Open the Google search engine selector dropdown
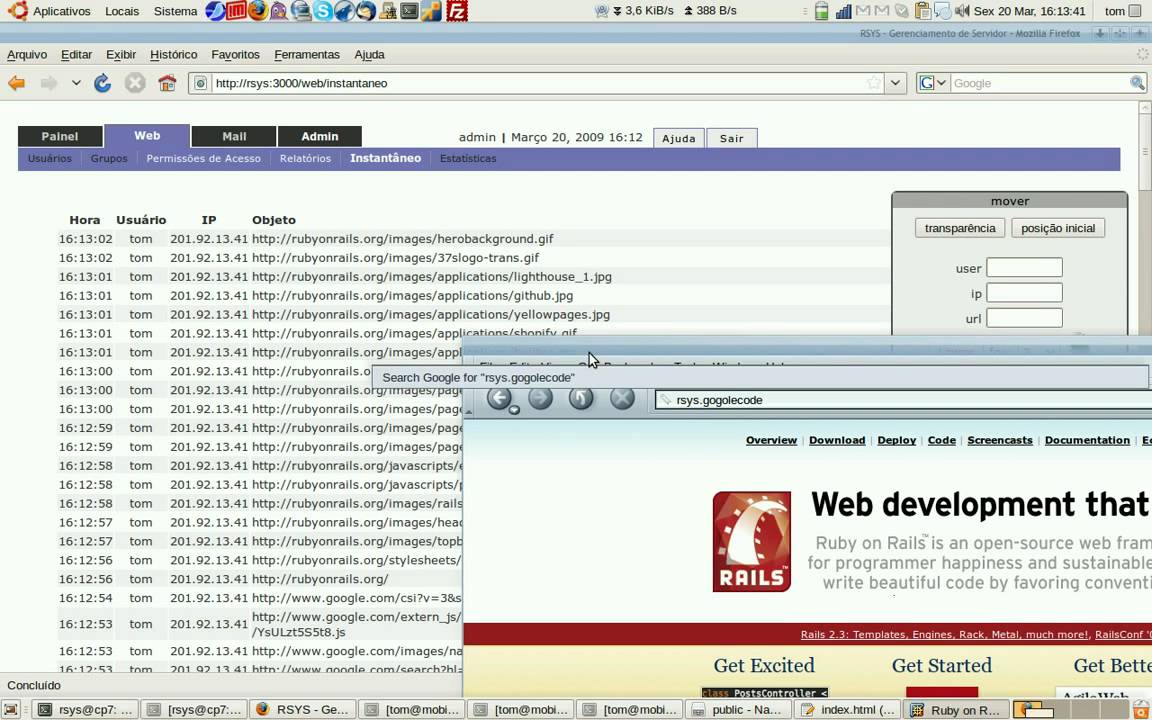Image resolution: width=1152 pixels, height=720 pixels. coord(933,83)
